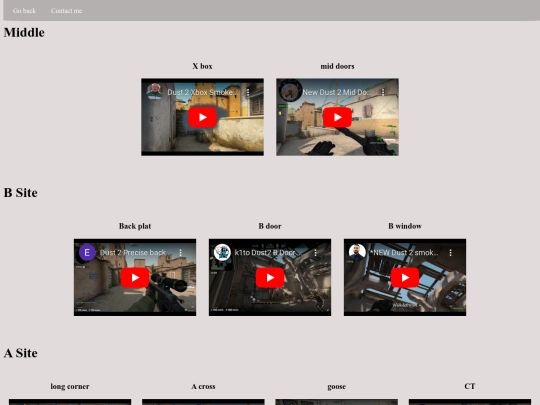Open more options on NEW Dust 2 smoke video
Viewport: 540px width, 405px height.
point(450,252)
